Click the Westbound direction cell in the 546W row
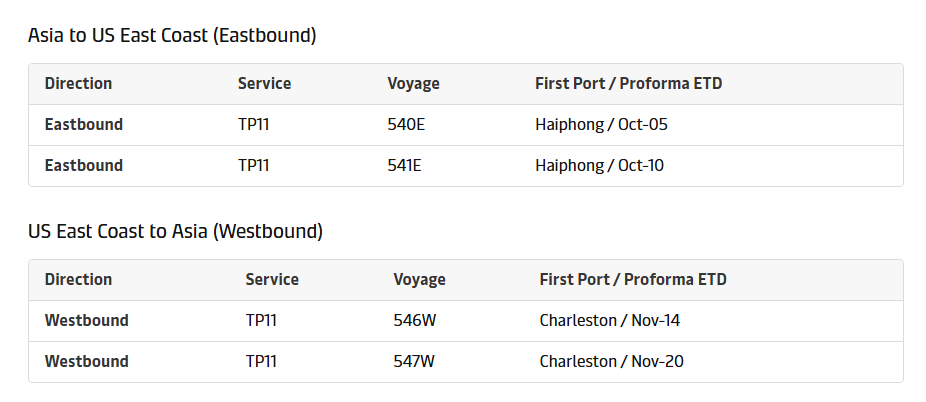Screen dimensions: 926x402 point(87,321)
